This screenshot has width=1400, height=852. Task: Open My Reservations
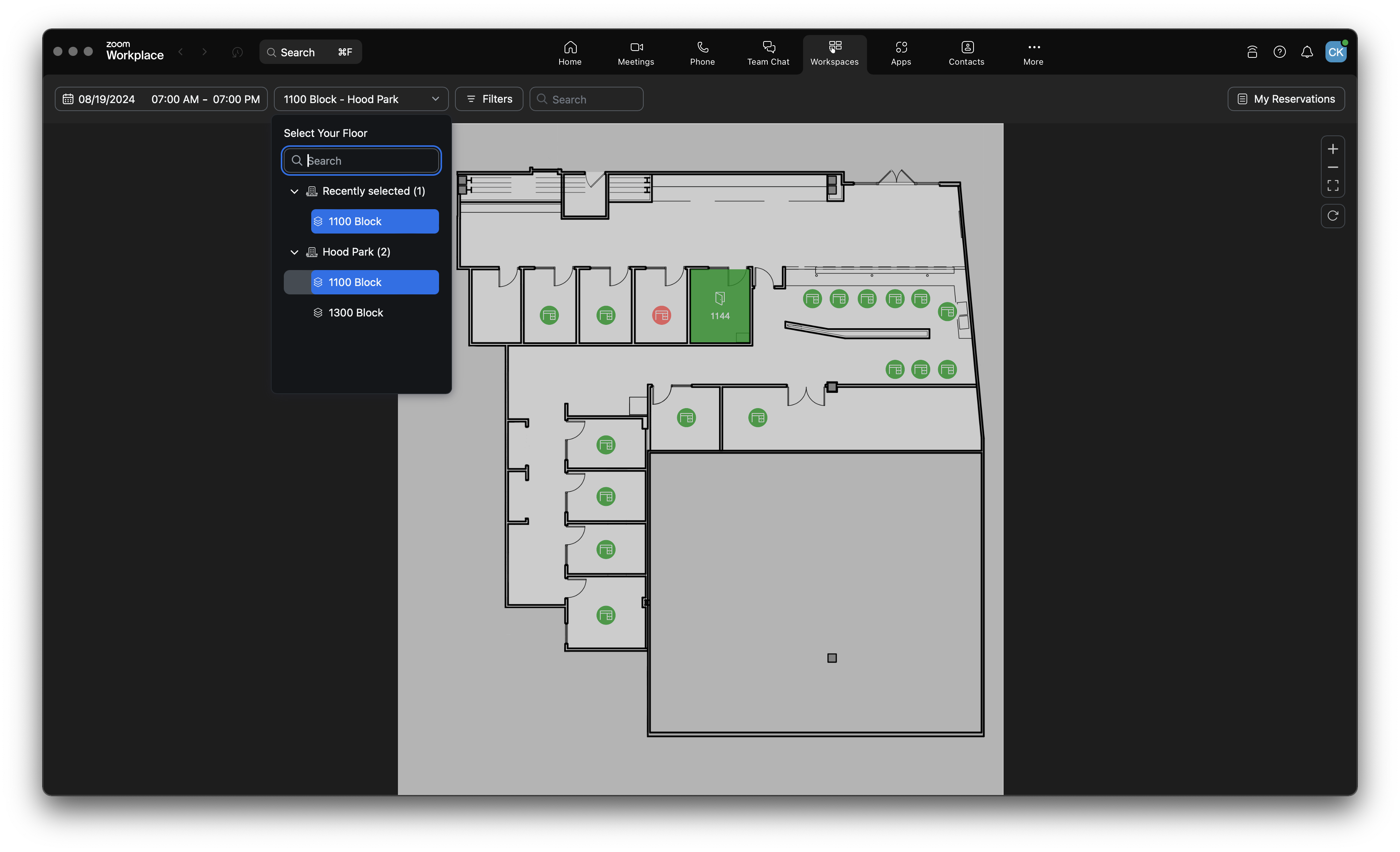tap(1286, 99)
